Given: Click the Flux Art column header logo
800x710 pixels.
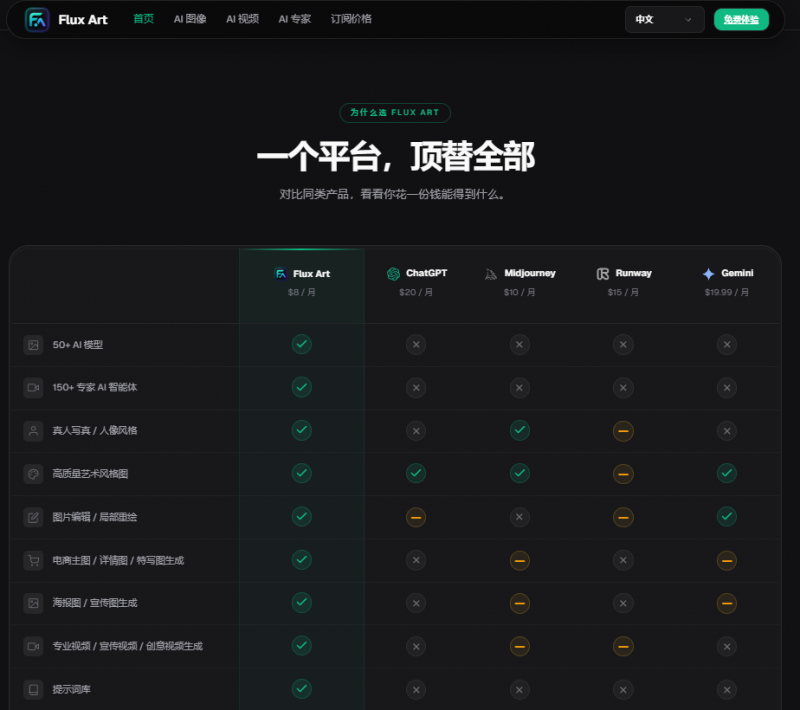Looking at the screenshot, I should tap(281, 274).
